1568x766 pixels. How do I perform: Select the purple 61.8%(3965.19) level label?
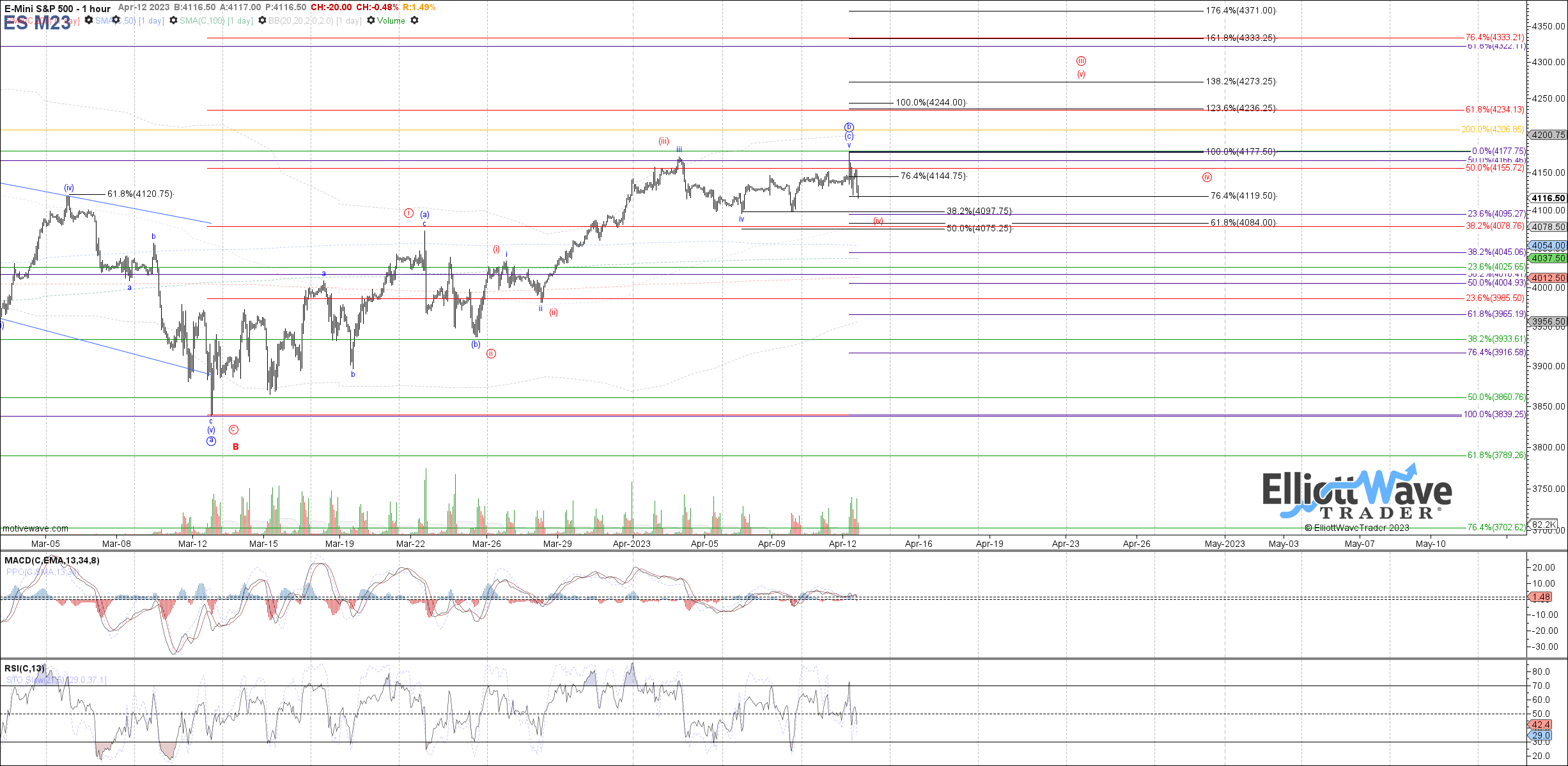tap(1496, 314)
